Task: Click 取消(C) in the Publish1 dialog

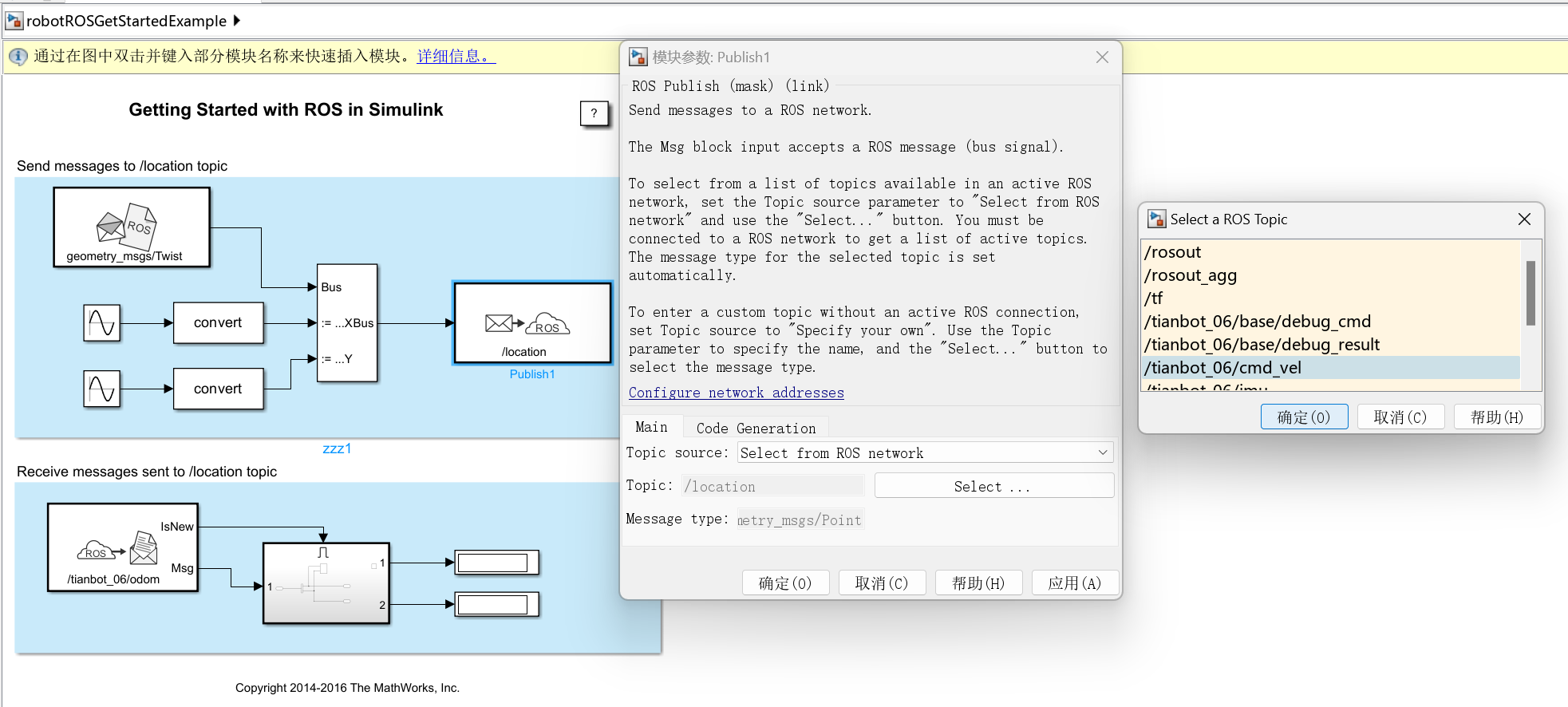Action: tap(882, 583)
